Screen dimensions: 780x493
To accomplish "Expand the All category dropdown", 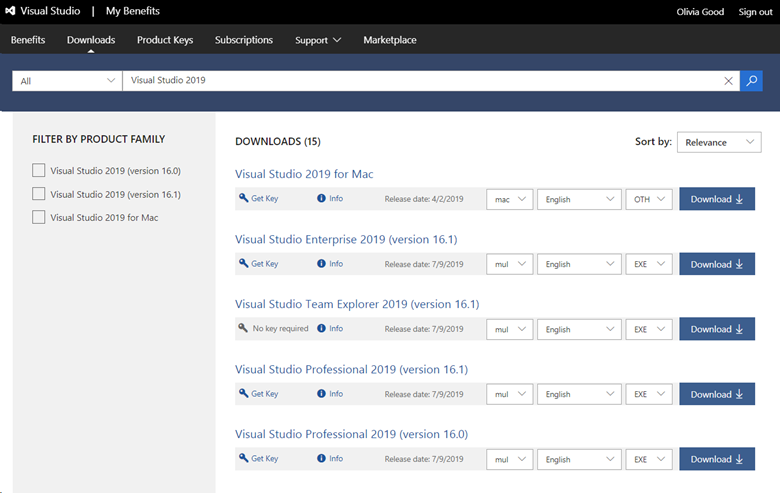I will coord(66,81).
